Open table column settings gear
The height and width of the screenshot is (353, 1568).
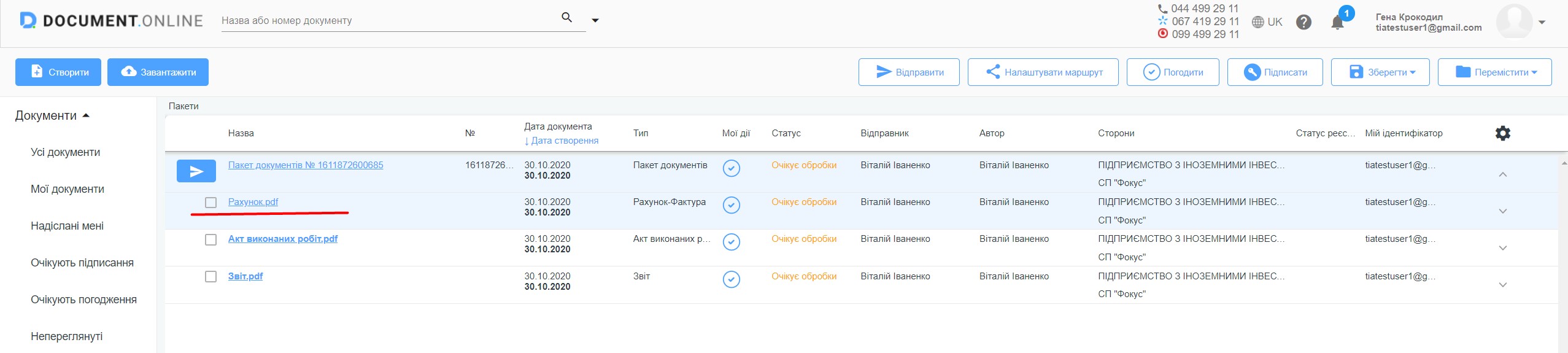[x=1502, y=133]
